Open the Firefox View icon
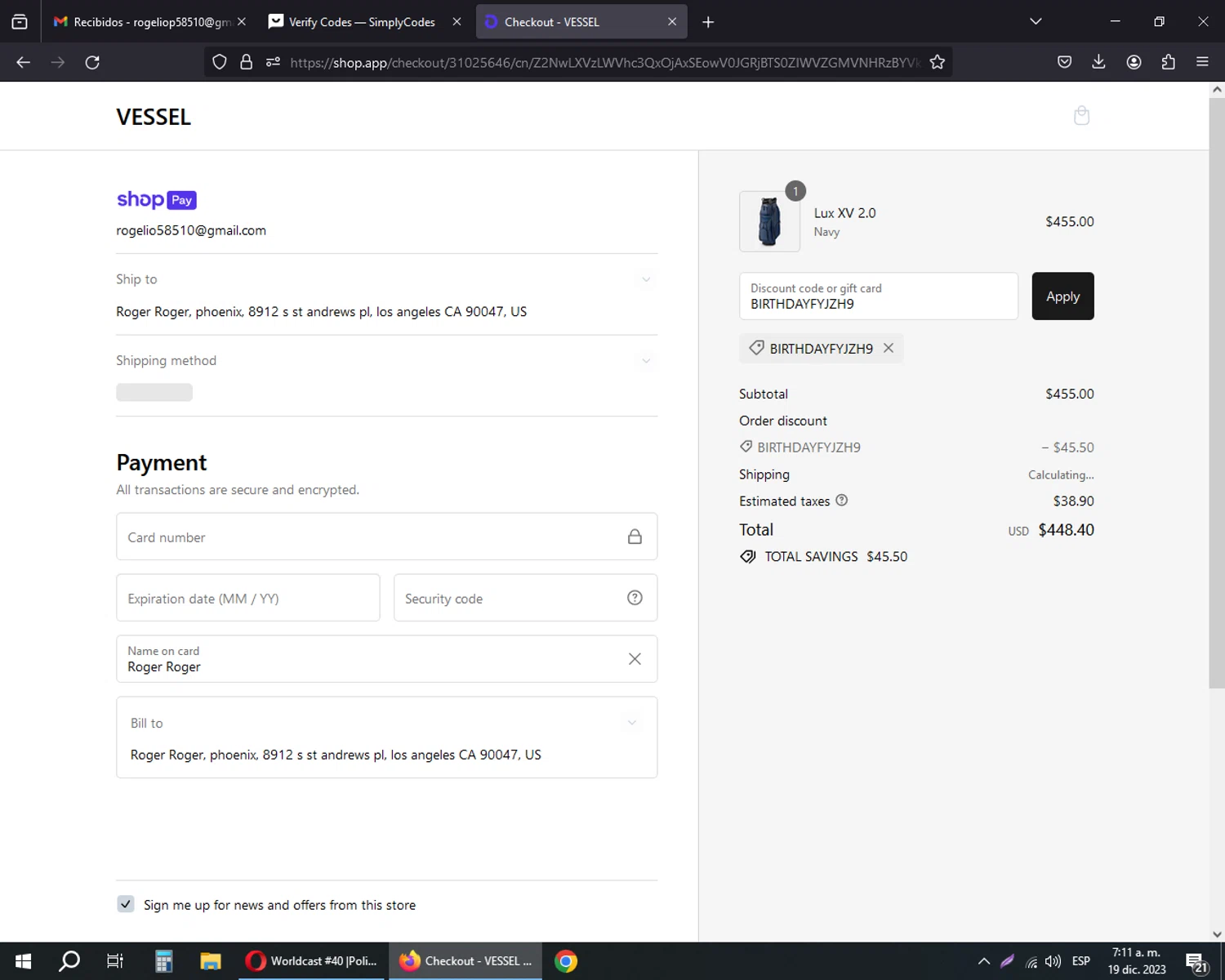This screenshot has width=1225, height=980. coord(20,22)
